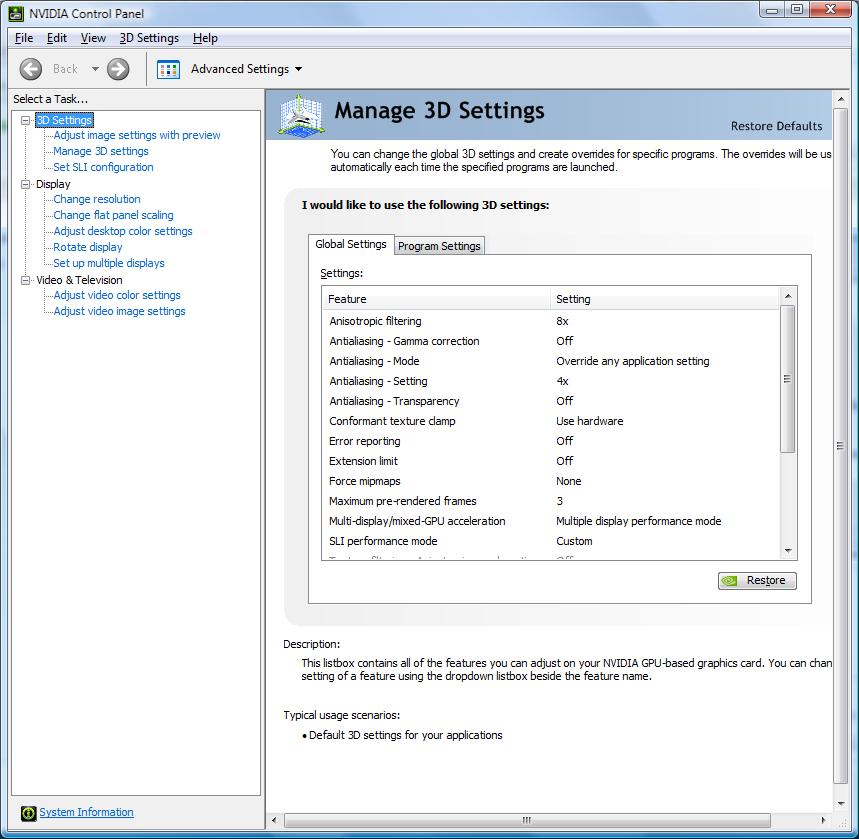Select the Antialiasing - Transparency row

pos(551,401)
